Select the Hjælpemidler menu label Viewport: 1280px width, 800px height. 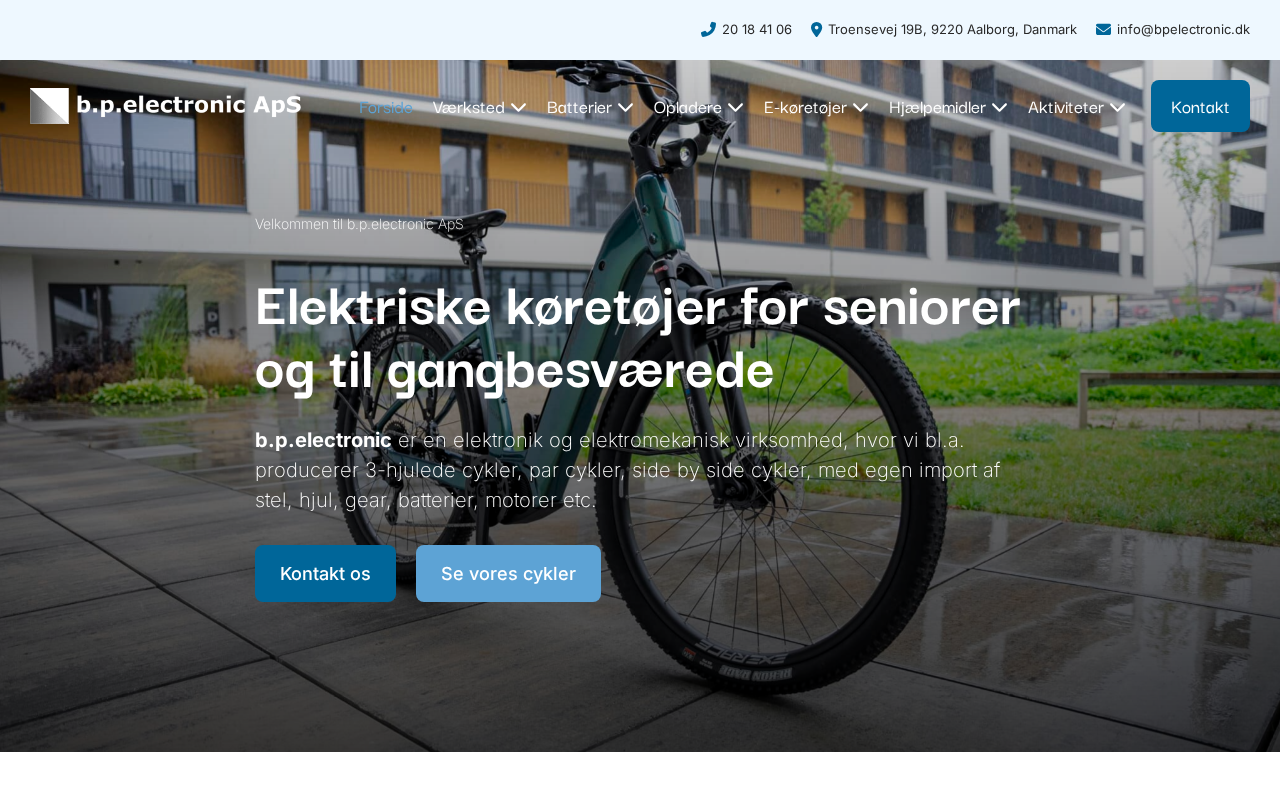tap(937, 107)
